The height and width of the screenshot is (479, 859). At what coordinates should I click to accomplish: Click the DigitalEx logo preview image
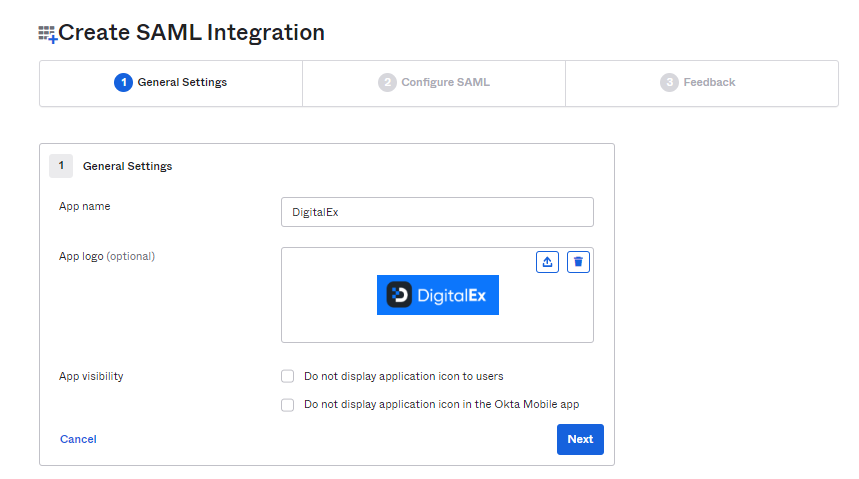pyautogui.click(x=438, y=295)
